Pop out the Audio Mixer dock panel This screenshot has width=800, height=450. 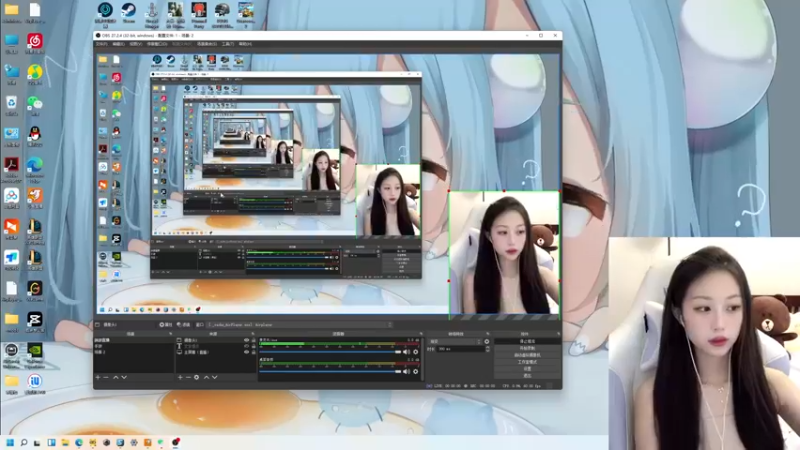(421, 334)
